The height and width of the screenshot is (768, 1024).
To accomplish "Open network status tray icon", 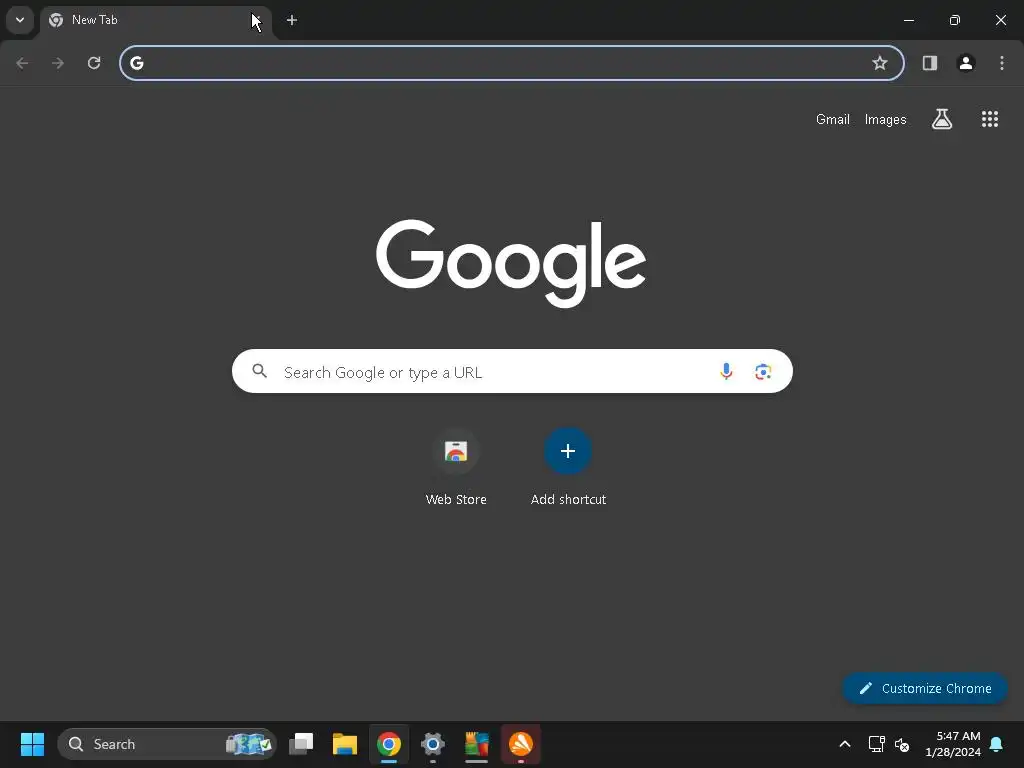I will pos(876,744).
